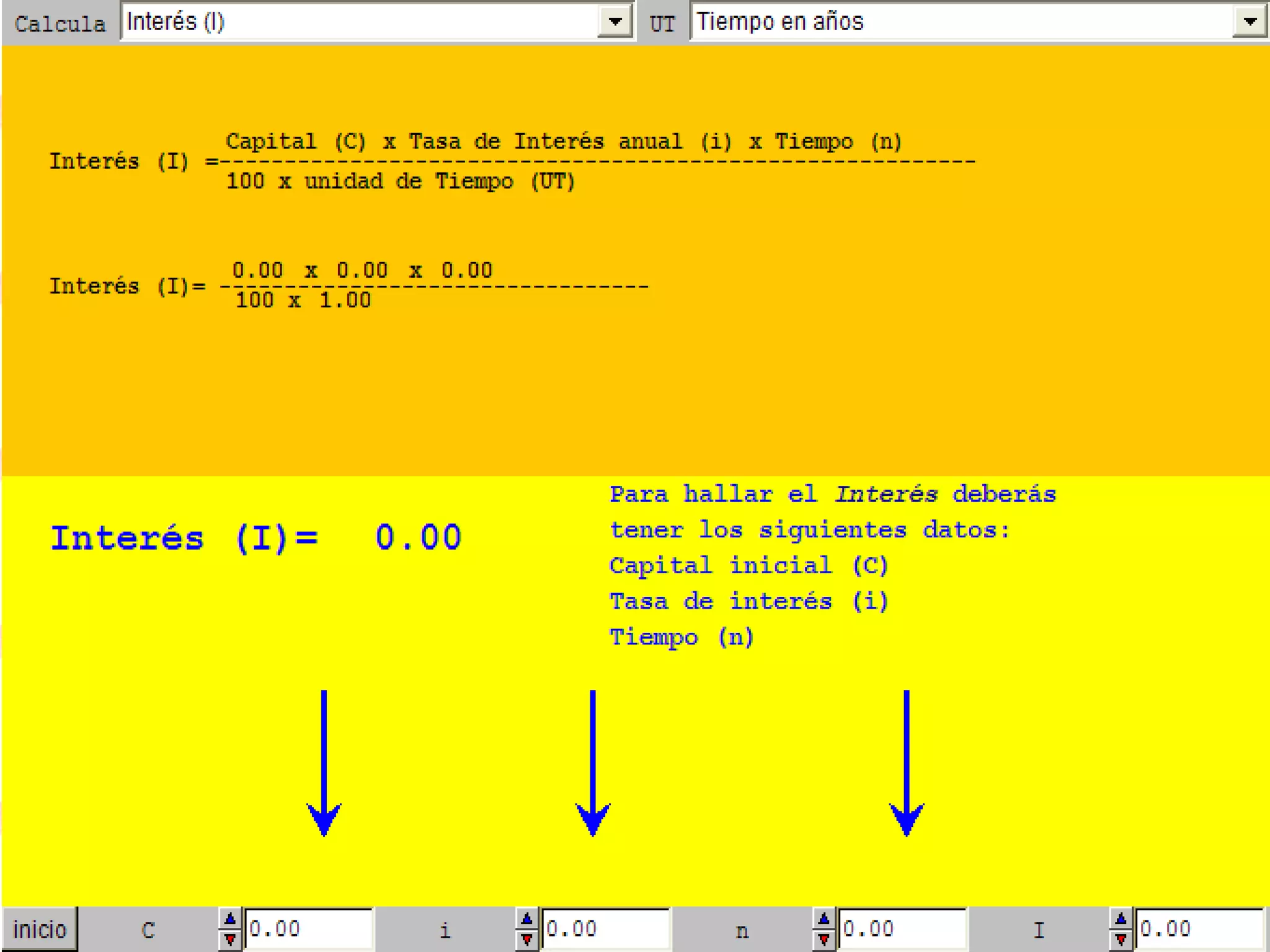The width and height of the screenshot is (1270, 952).
Task: Open the Calcula dropdown arrow
Action: (615, 22)
